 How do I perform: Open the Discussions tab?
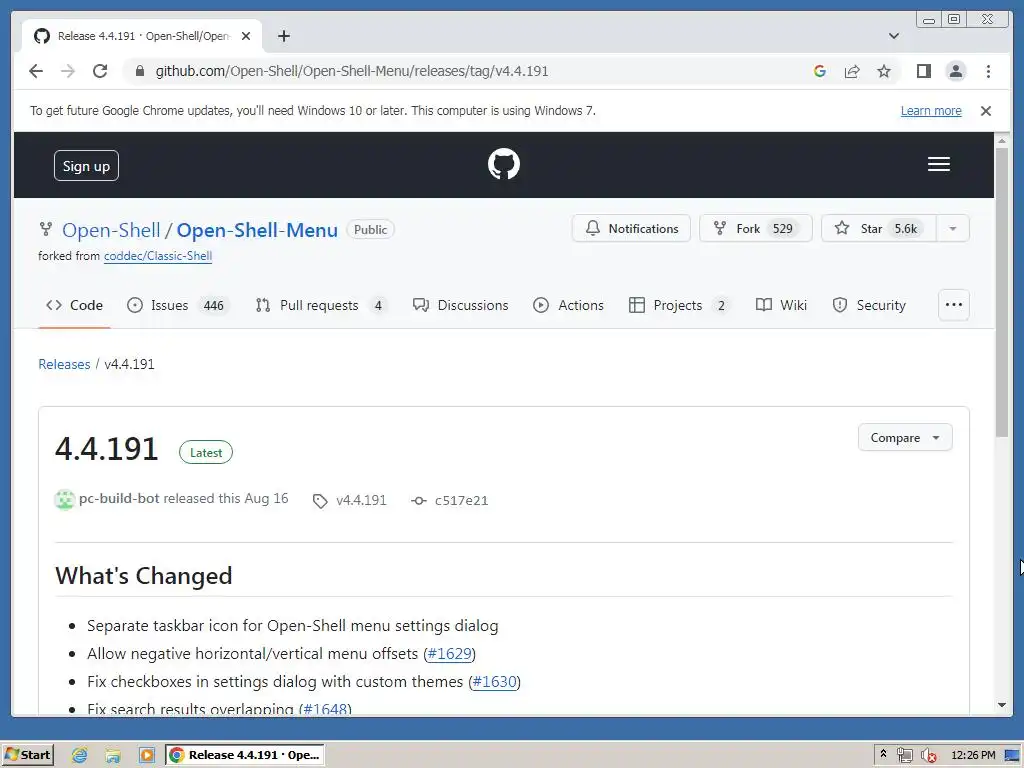(x=460, y=305)
